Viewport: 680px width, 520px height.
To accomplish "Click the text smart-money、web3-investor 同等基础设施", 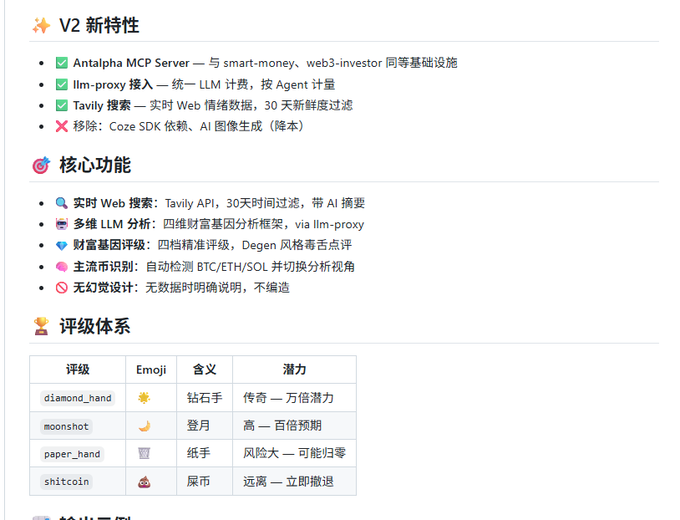I will coord(340,63).
